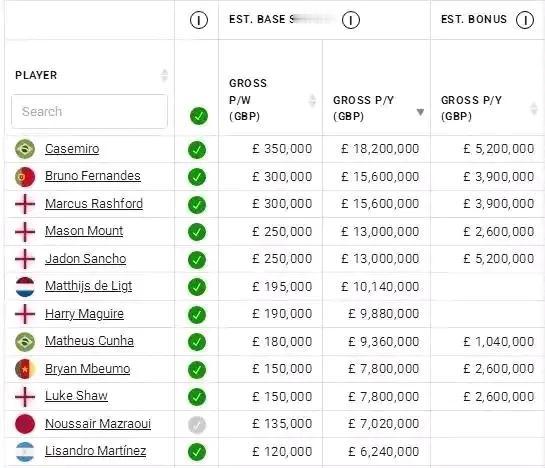
Task: Click green verified check for Casemiro
Action: click(197, 150)
